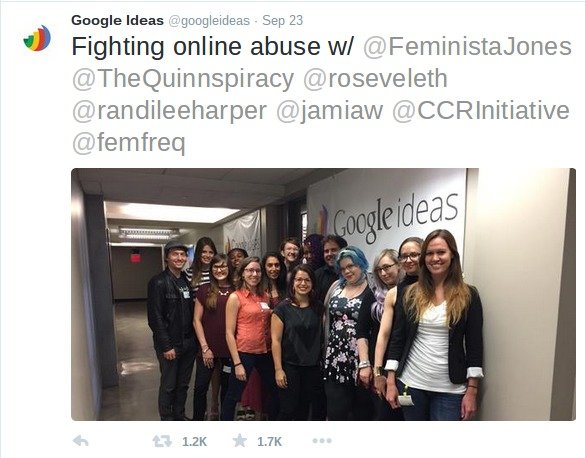The image size is (585, 458).
Task: Click the @googleideas handle
Action: coord(209,21)
